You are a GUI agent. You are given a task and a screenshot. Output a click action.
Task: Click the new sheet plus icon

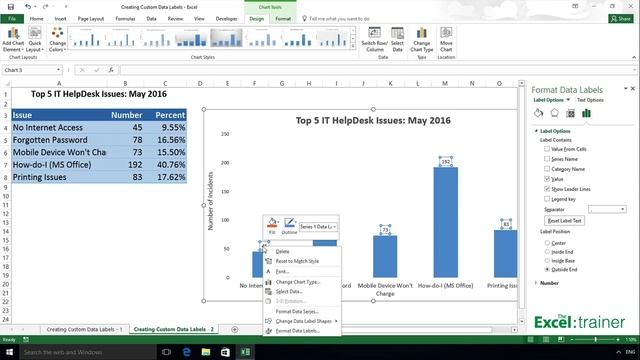pos(234,329)
